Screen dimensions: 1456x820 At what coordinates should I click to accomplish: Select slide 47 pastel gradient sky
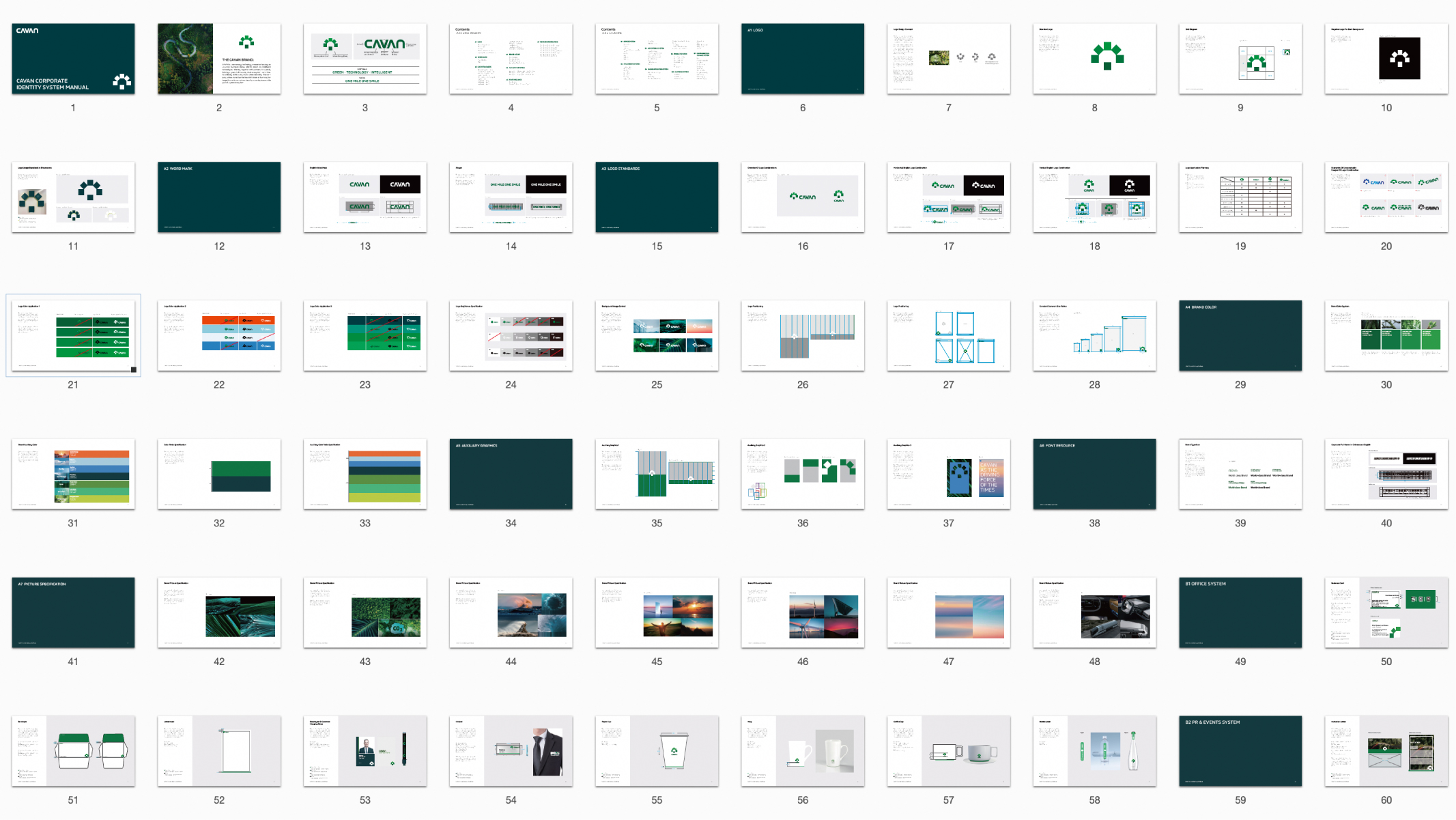pos(949,613)
